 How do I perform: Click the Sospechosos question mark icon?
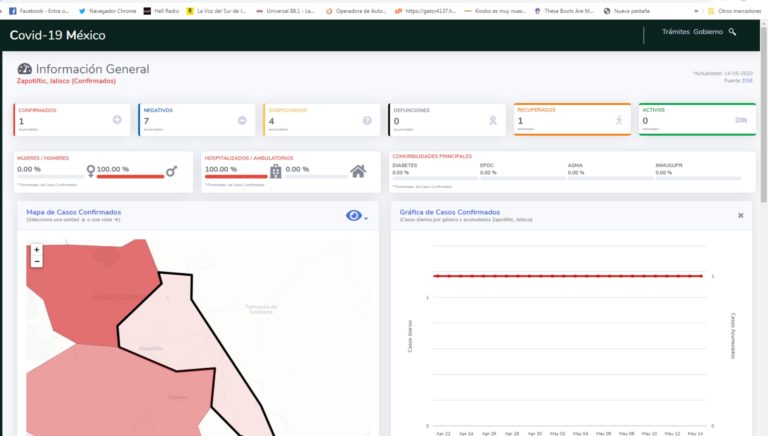(x=367, y=121)
